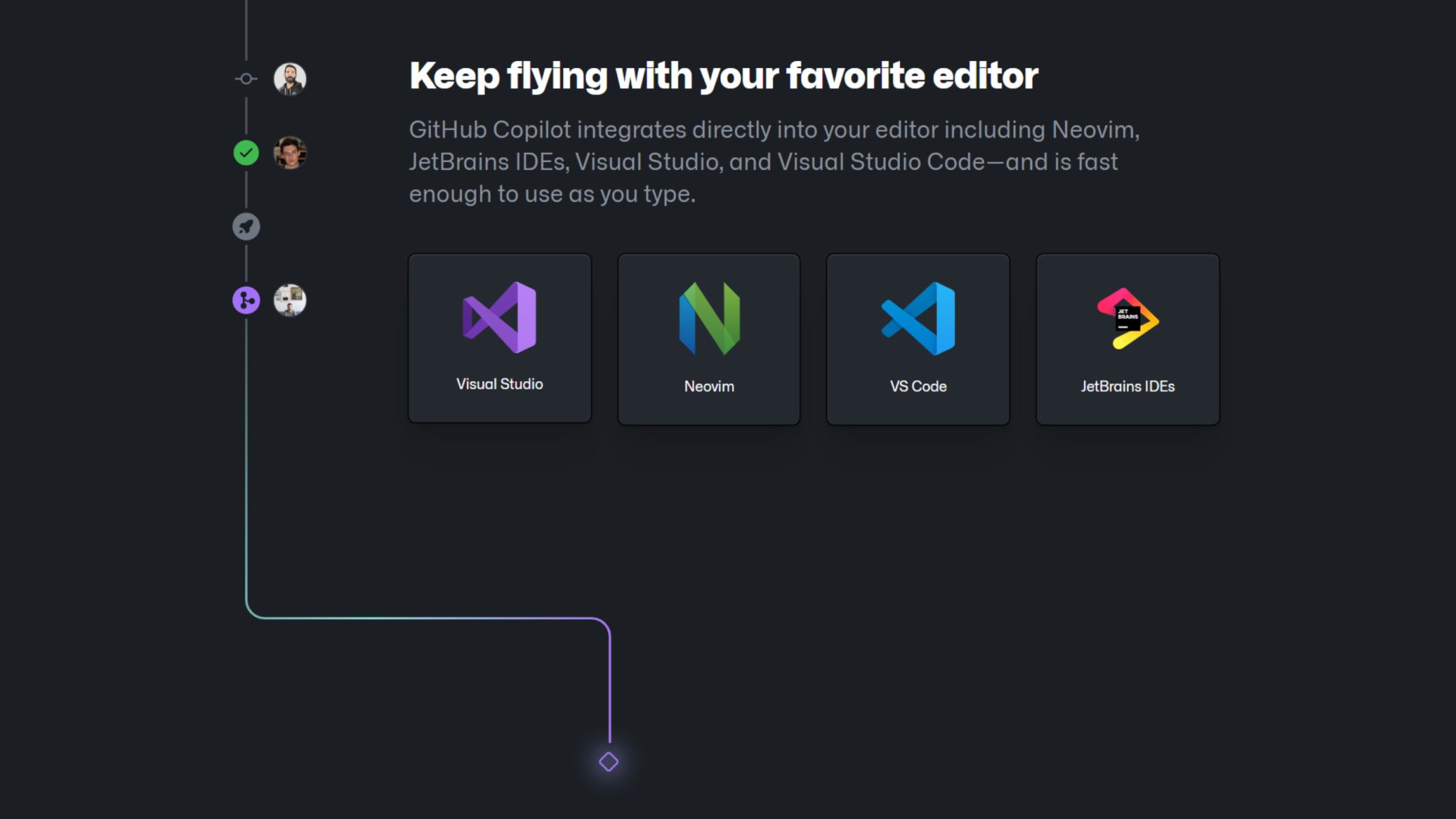
Task: Click the GitHub Copilot description paragraph
Action: [773, 162]
